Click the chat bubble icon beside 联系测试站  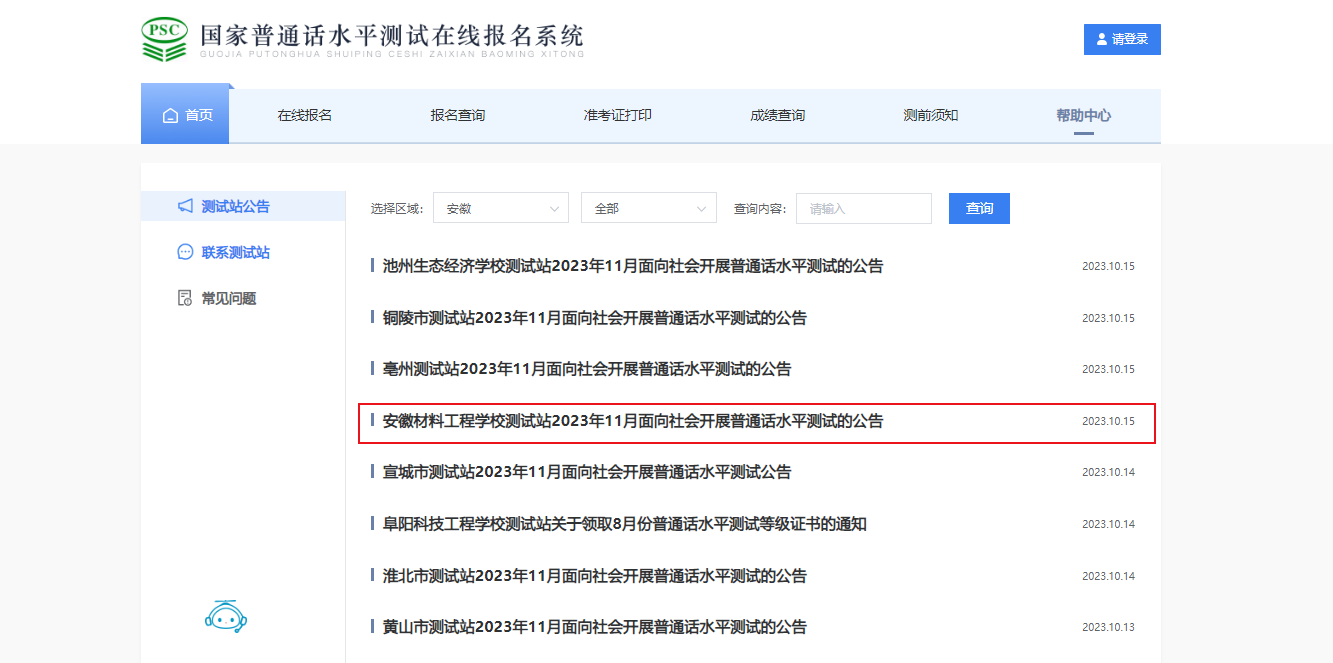click(x=185, y=252)
